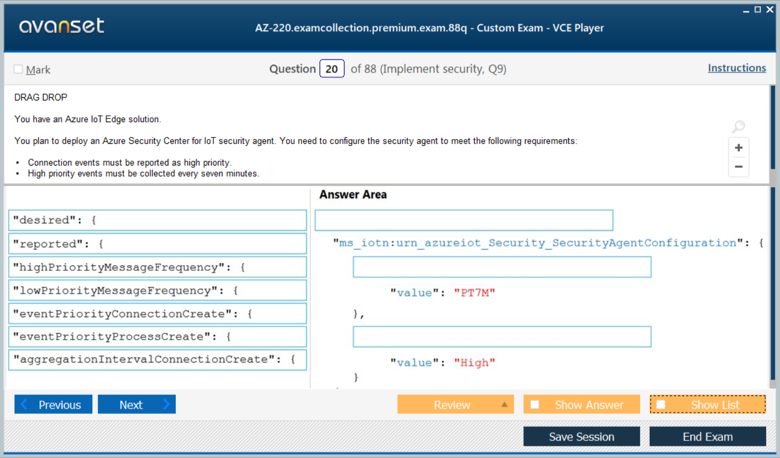The height and width of the screenshot is (458, 780).
Task: Select the aggregationIntervalConnectionCreate option
Action: tap(157, 360)
